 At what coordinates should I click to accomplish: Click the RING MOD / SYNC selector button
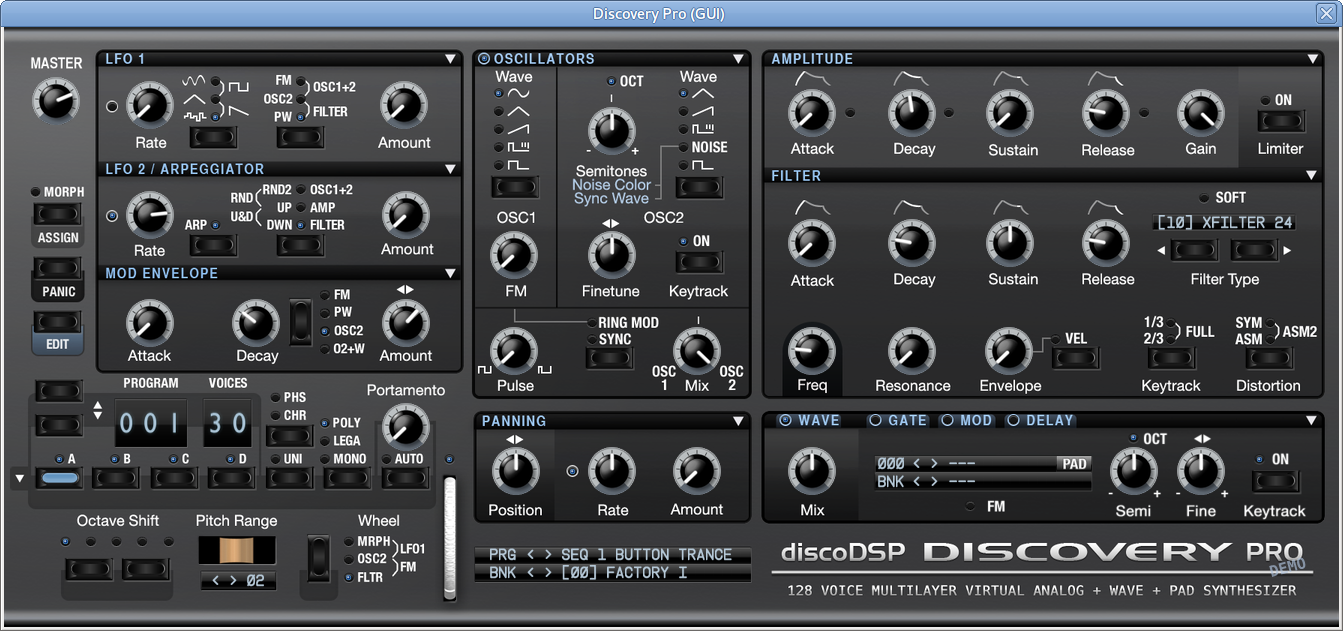click(x=610, y=357)
